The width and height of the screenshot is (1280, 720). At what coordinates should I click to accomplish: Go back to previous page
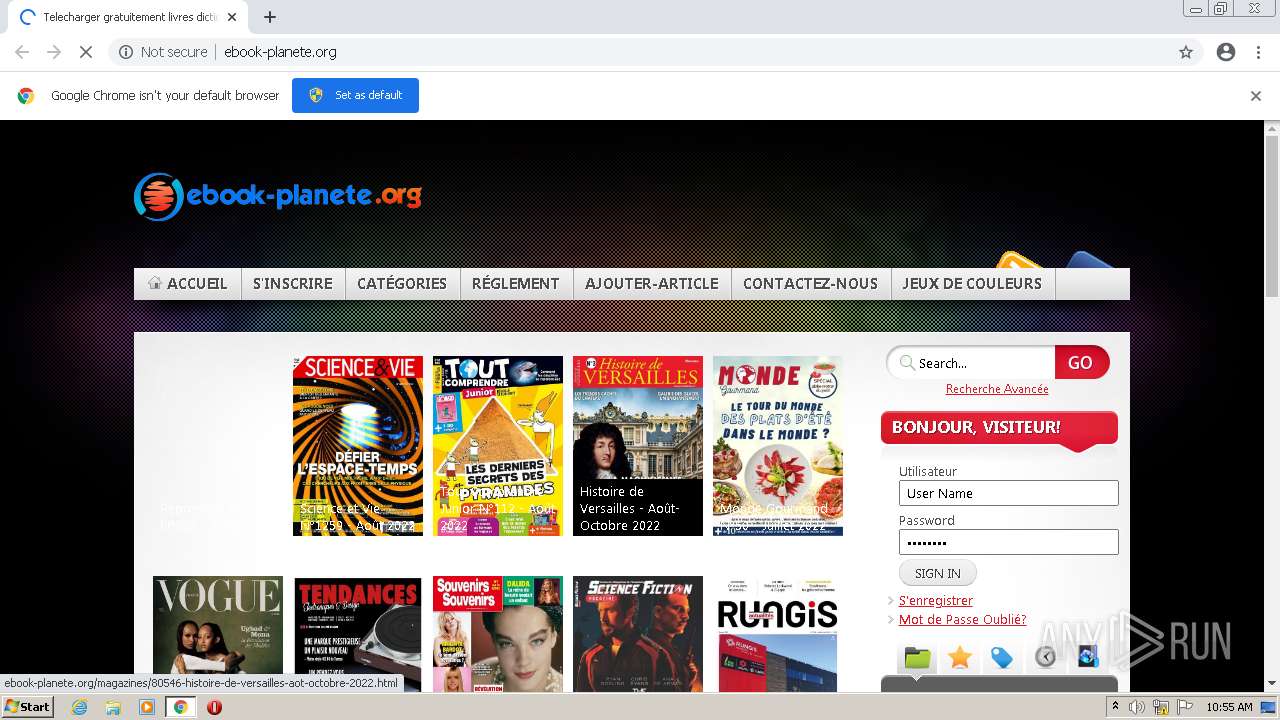click(22, 52)
